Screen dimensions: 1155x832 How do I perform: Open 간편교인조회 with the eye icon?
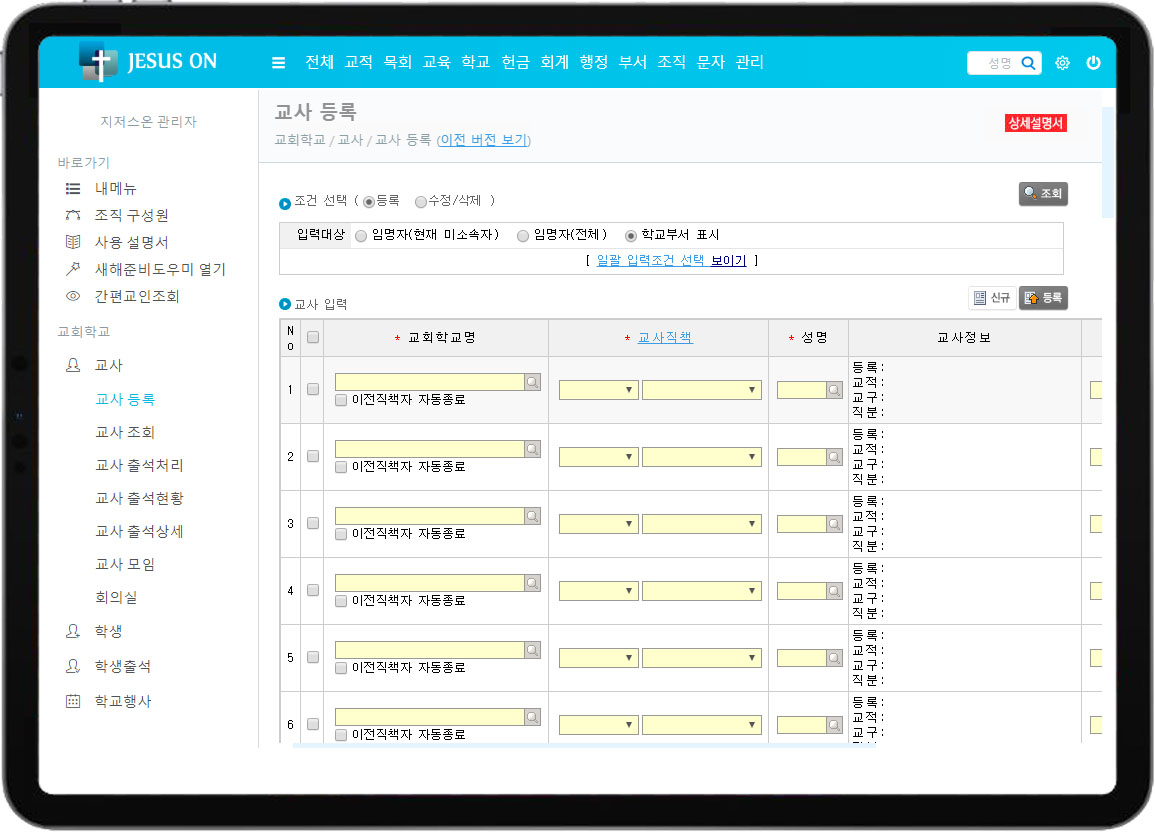(72, 296)
